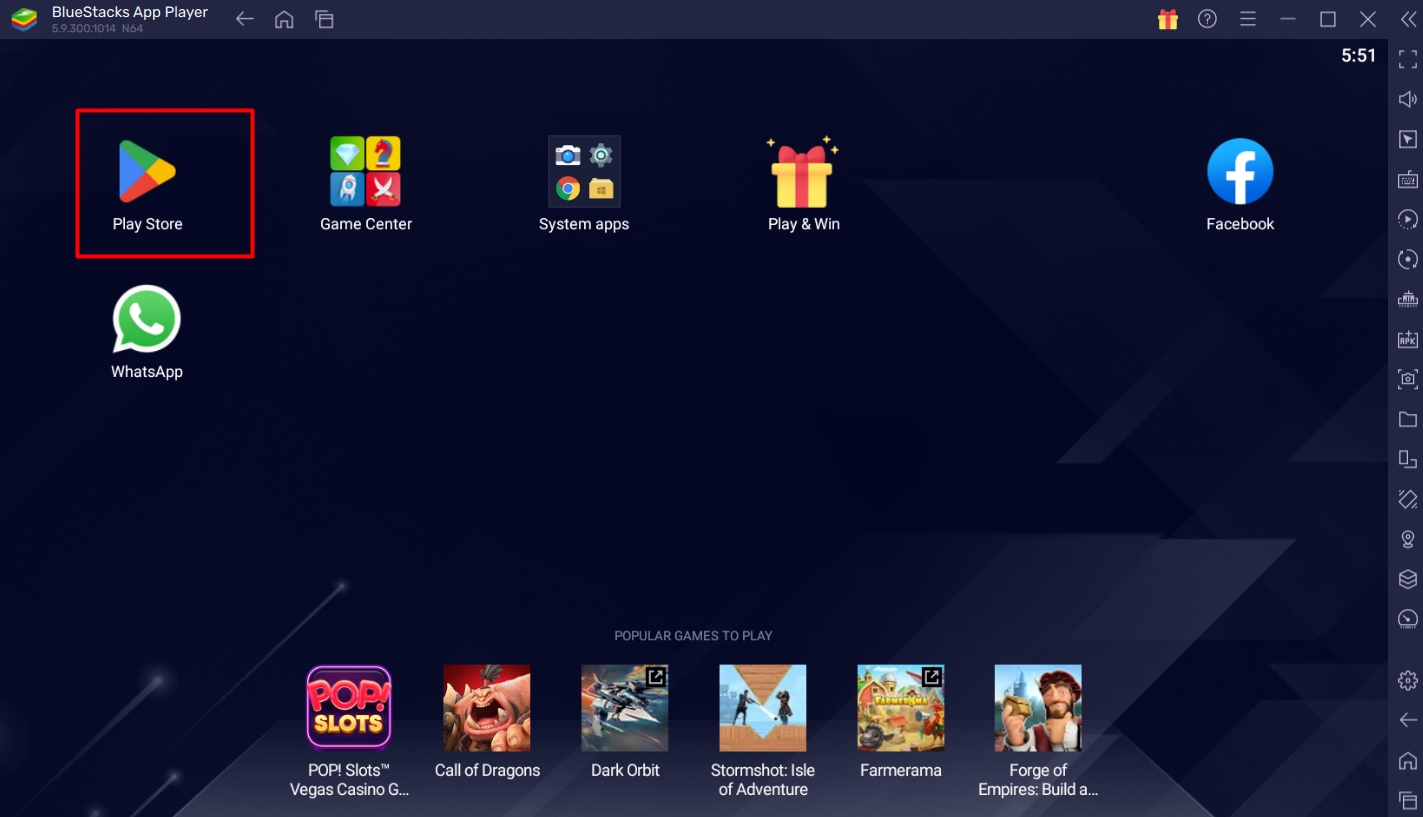Open the hamburger menu
This screenshot has height=817, width=1423.
[1248, 19]
